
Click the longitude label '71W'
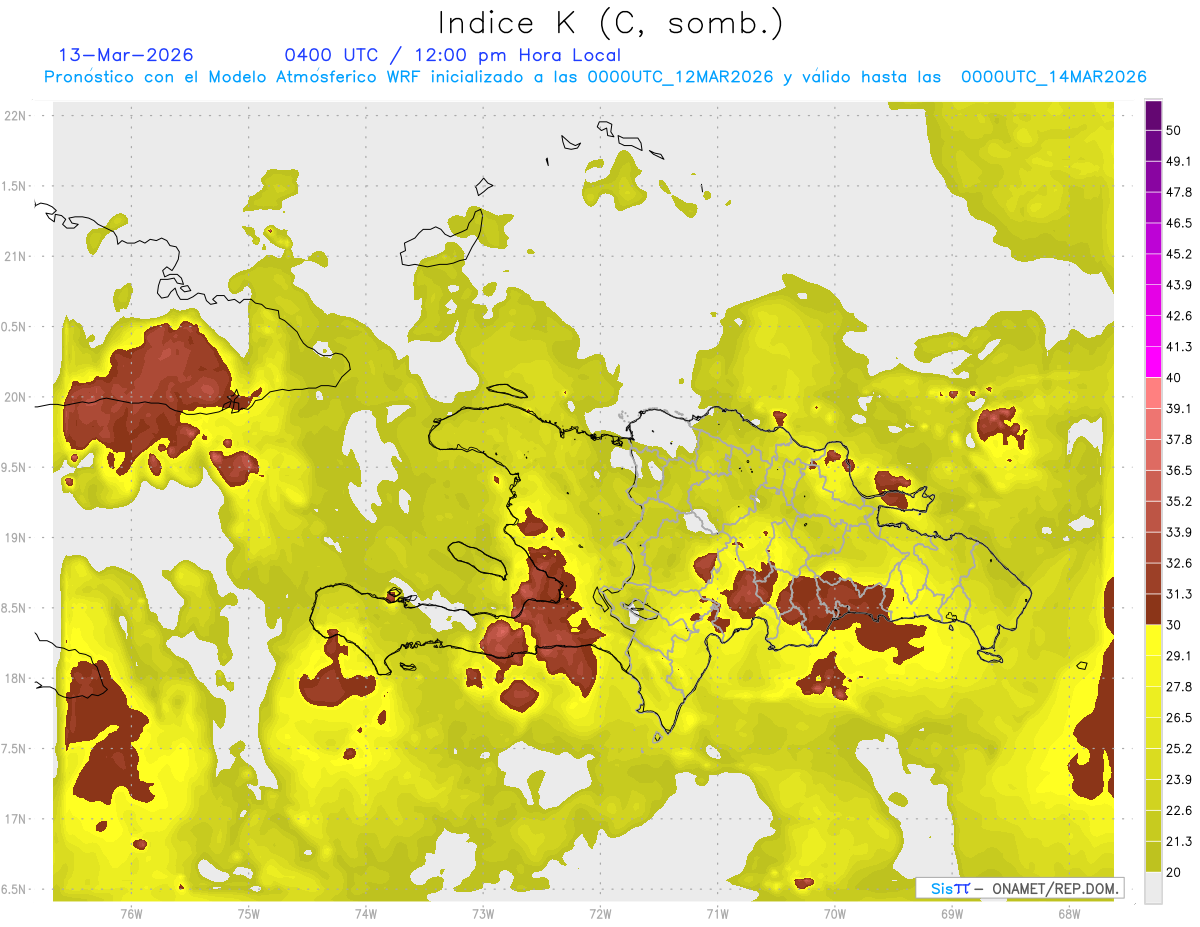(x=717, y=914)
